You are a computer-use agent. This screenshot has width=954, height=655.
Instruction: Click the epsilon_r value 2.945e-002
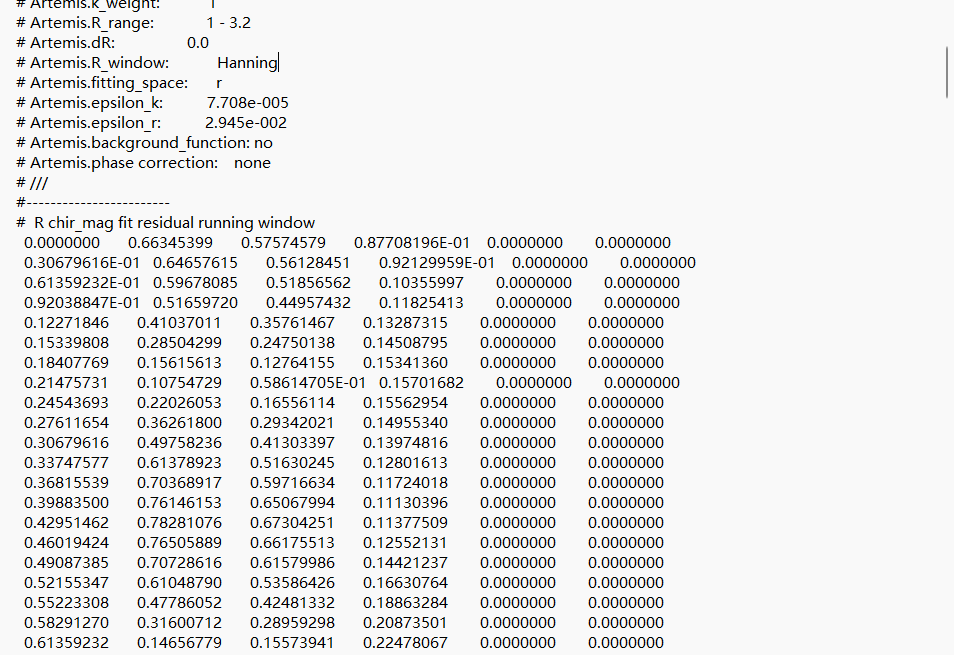coord(245,122)
